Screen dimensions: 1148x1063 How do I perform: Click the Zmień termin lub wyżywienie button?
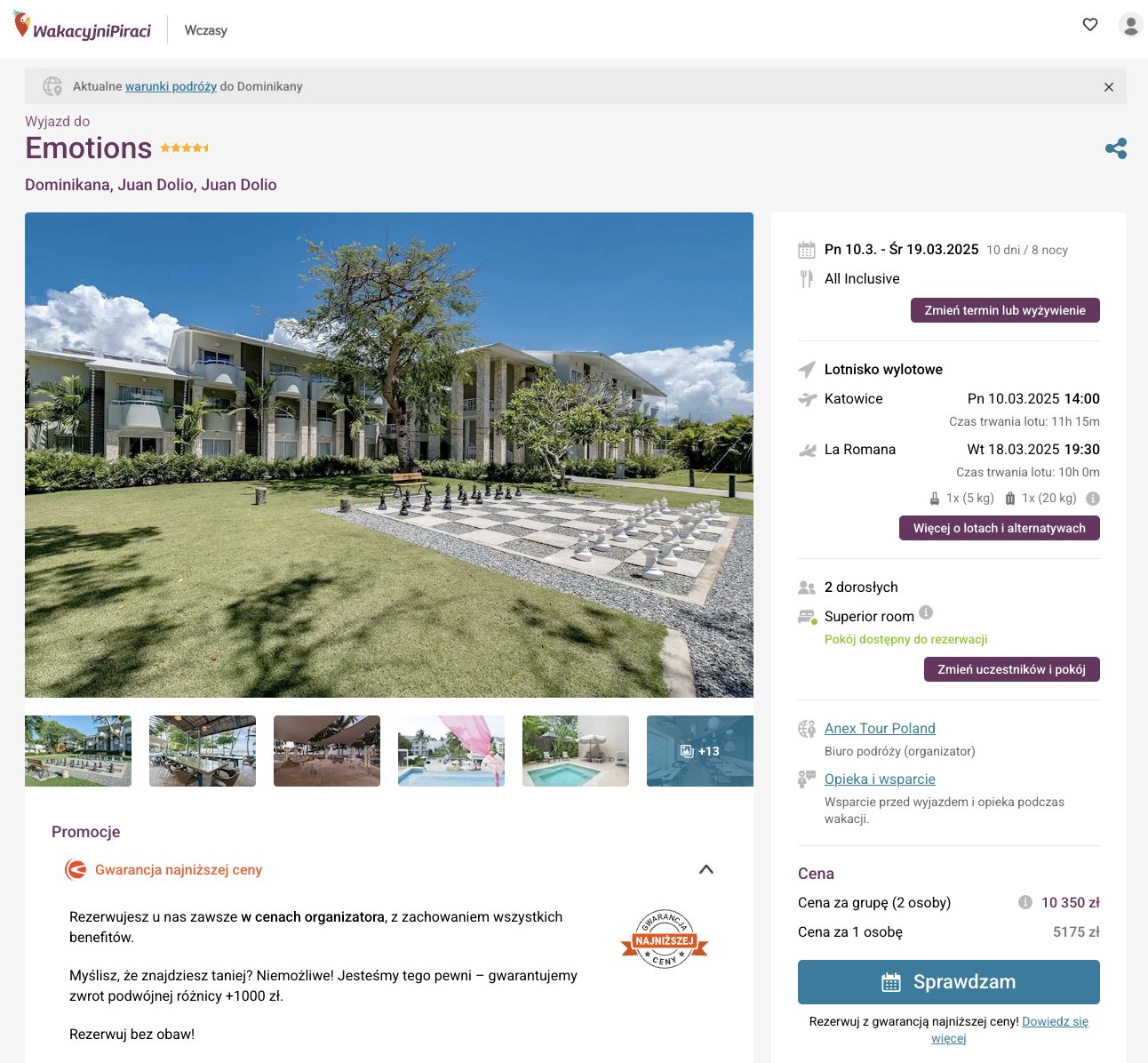(1005, 310)
